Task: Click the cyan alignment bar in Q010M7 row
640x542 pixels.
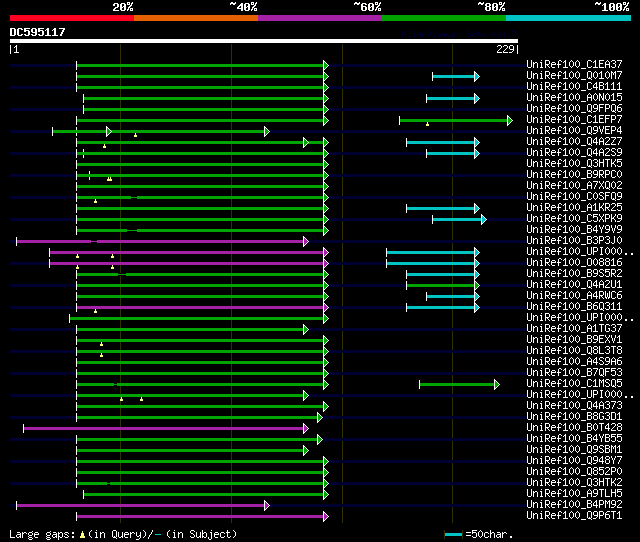Action: 456,76
